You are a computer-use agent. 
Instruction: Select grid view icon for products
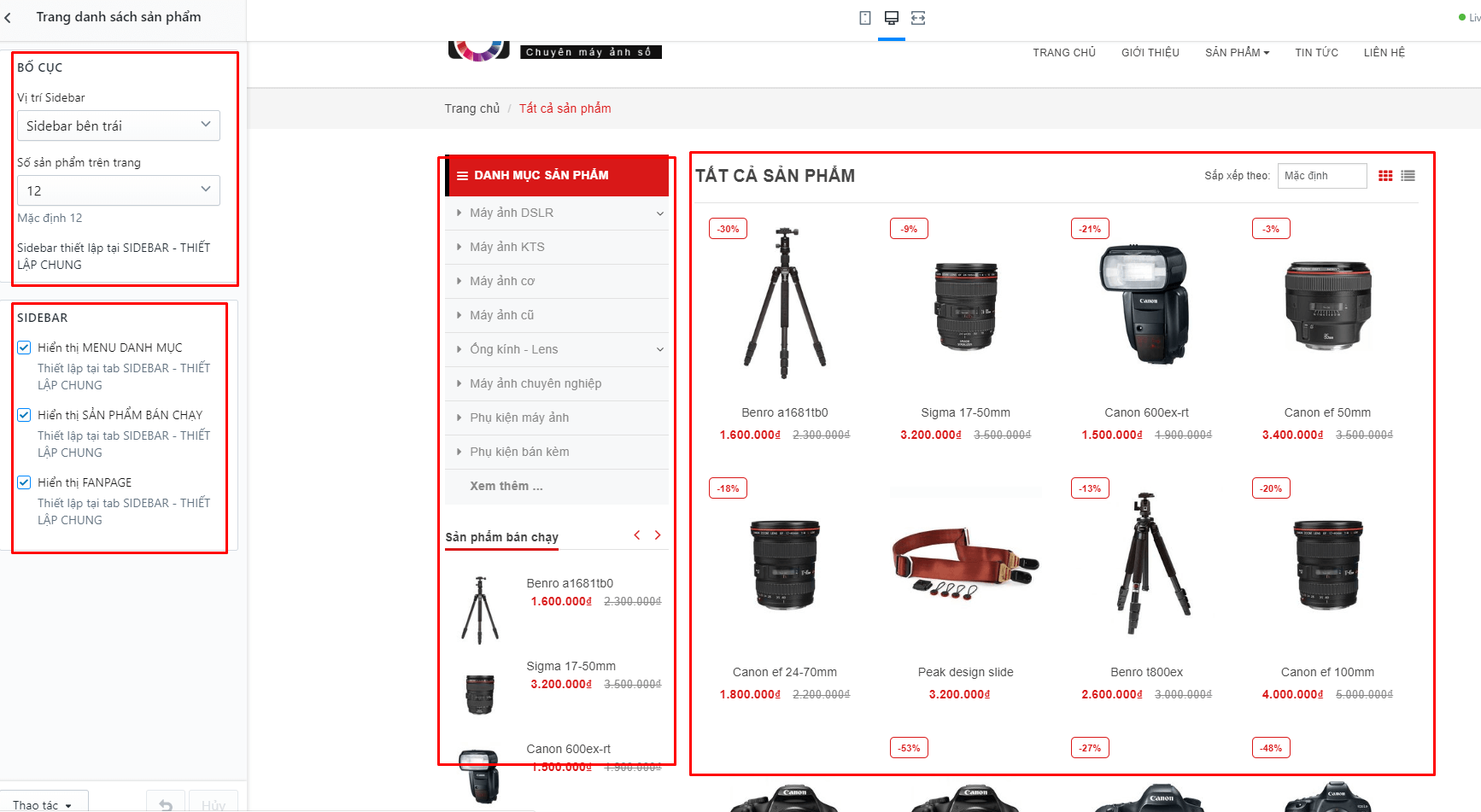coord(1385,176)
